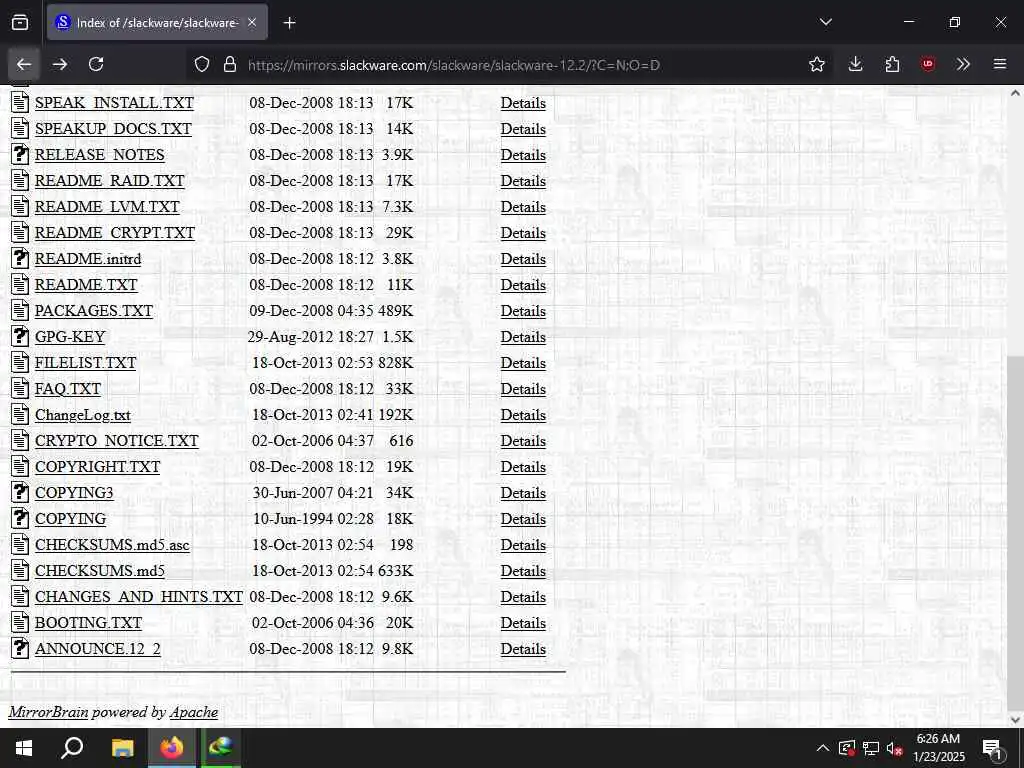The height and width of the screenshot is (768, 1024).
Task: Close the Index of /slackware tab
Action: pyautogui.click(x=252, y=23)
